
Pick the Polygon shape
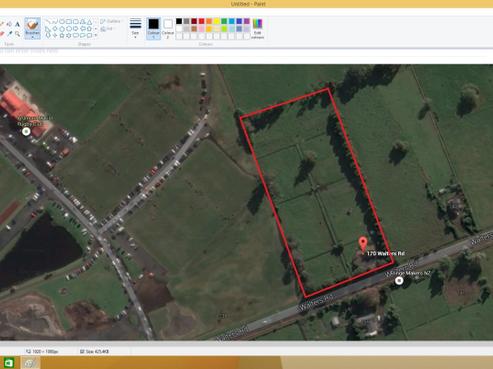[82, 21]
